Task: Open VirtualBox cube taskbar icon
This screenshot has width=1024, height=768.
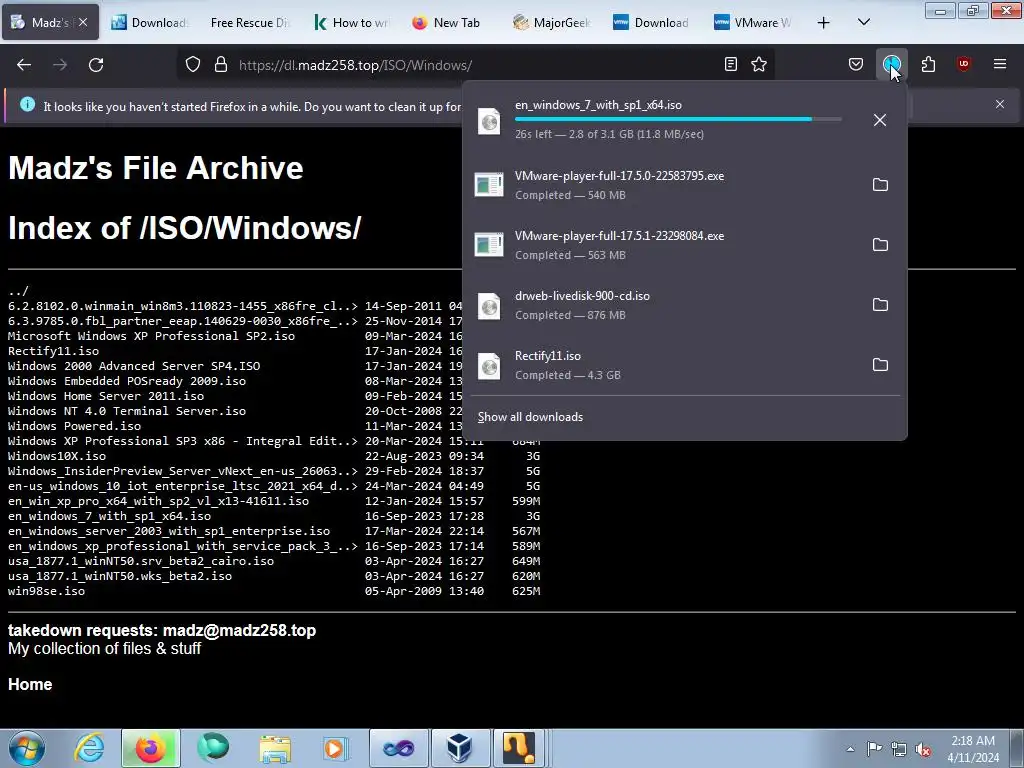Action: [459, 748]
